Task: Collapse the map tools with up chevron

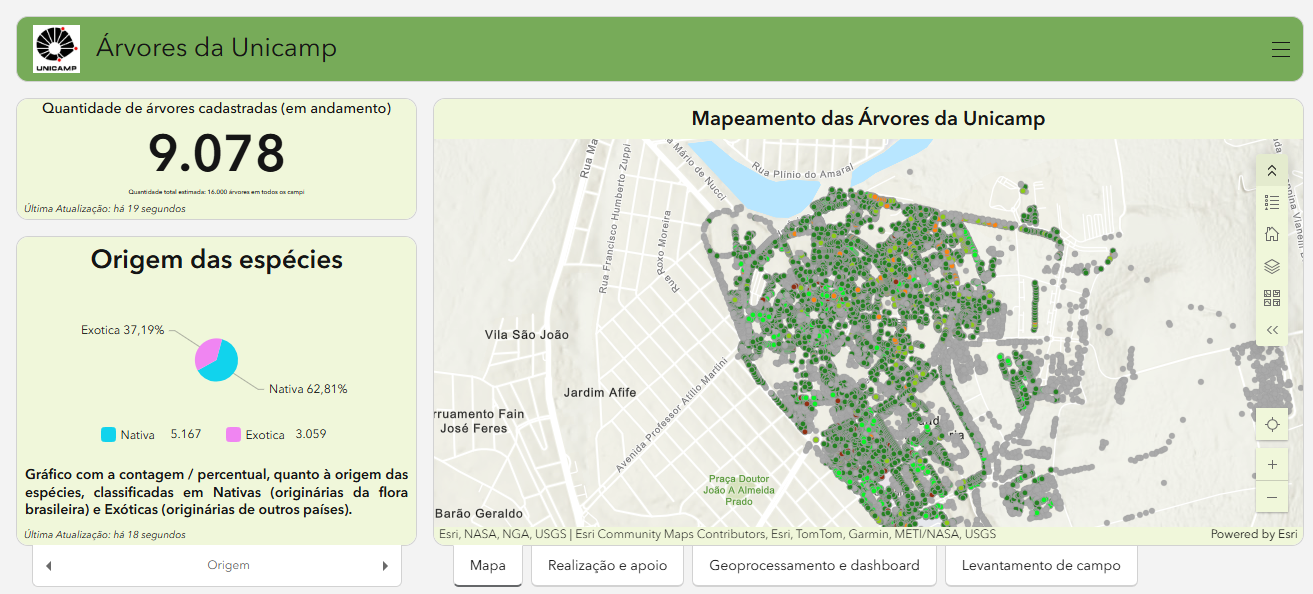Action: [x=1272, y=171]
